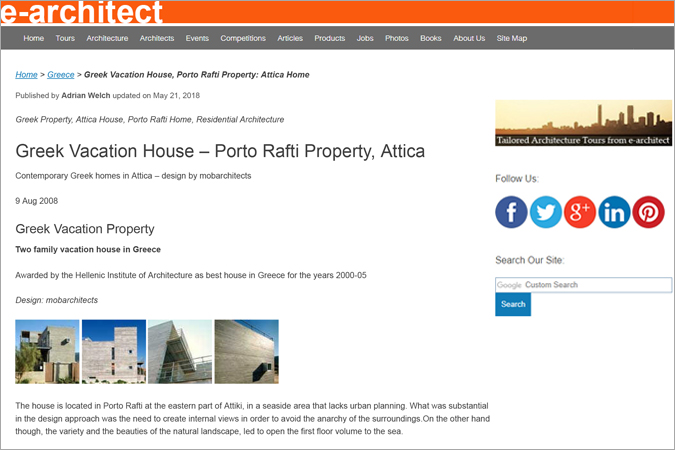Open third photo of angled wall and railing
Image resolution: width=675 pixels, height=450 pixels.
(x=180, y=351)
